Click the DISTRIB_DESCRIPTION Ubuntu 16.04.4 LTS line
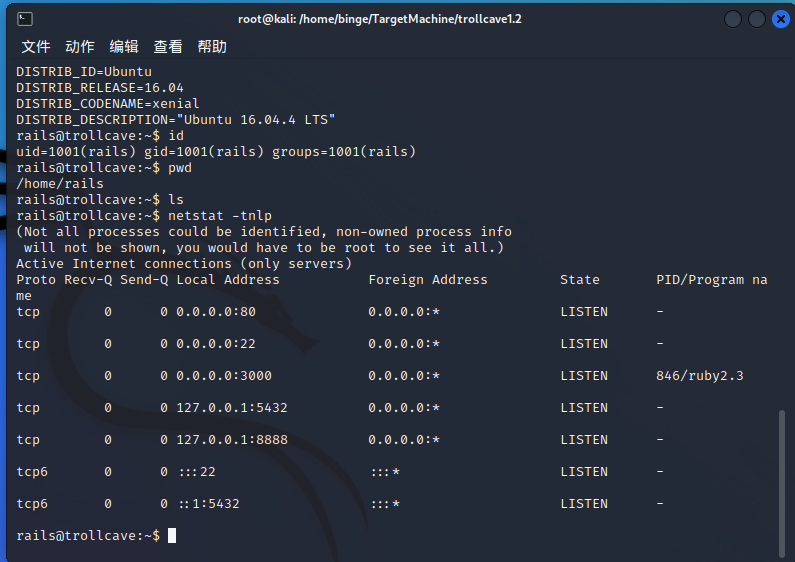Screen dimensions: 795x562 pyautogui.click(x=175, y=120)
